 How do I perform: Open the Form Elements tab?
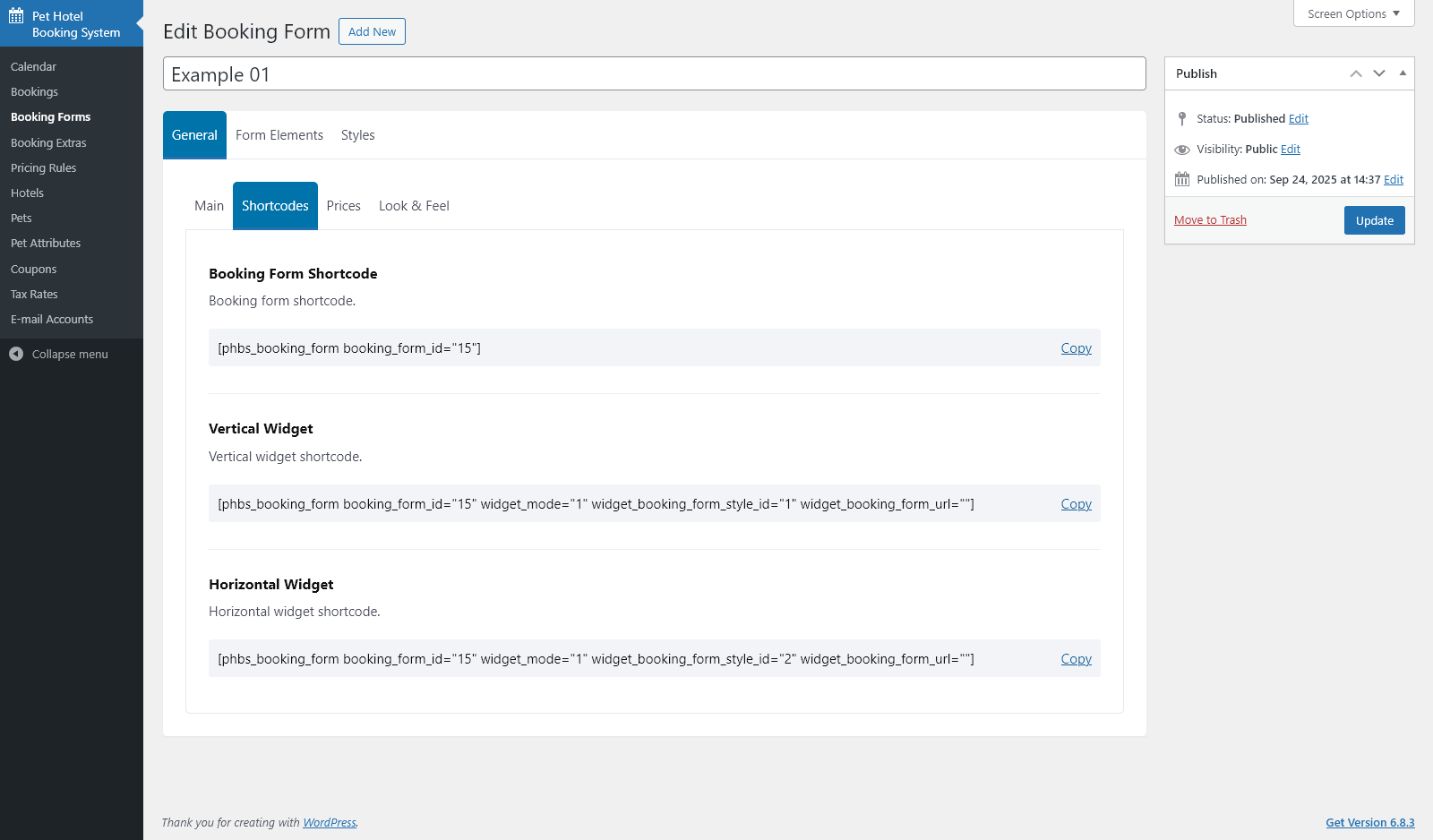[x=279, y=135]
